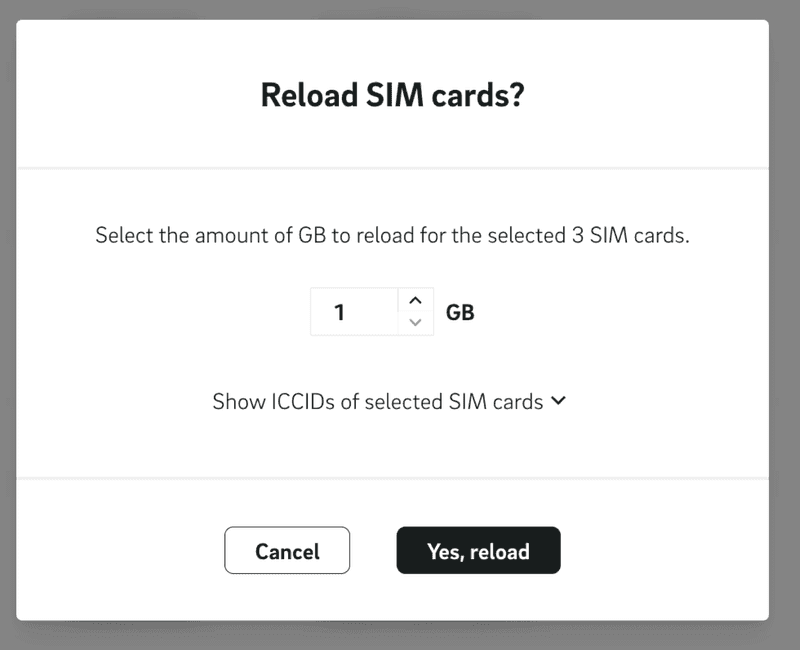Click the down arrow to decrease GB amount
The image size is (800, 650).
tap(416, 323)
